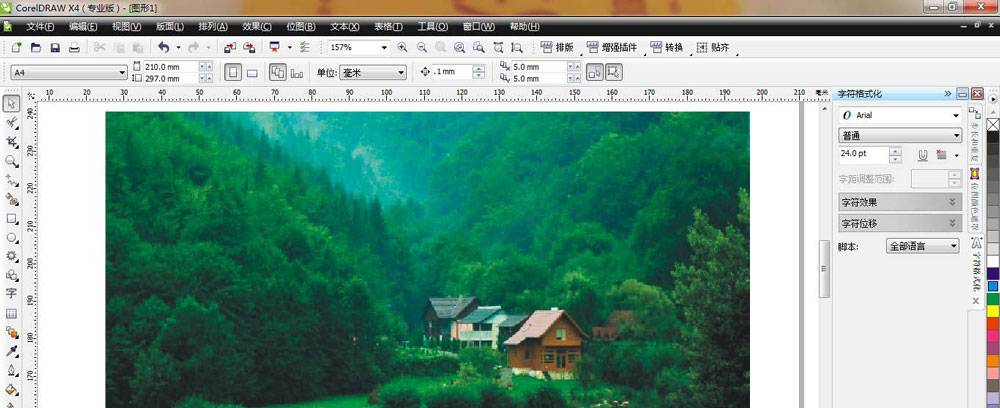
Task: Pick the red swatch in the color palette
Action: click(x=992, y=326)
